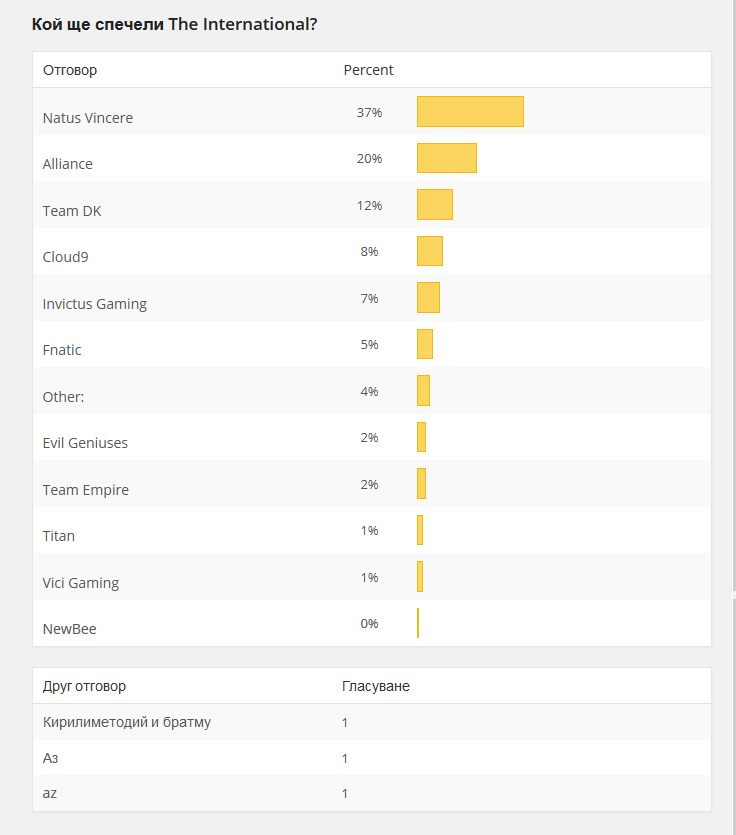This screenshot has width=736, height=835.
Task: Select the Invictus Gaming answer label
Action: [95, 304]
